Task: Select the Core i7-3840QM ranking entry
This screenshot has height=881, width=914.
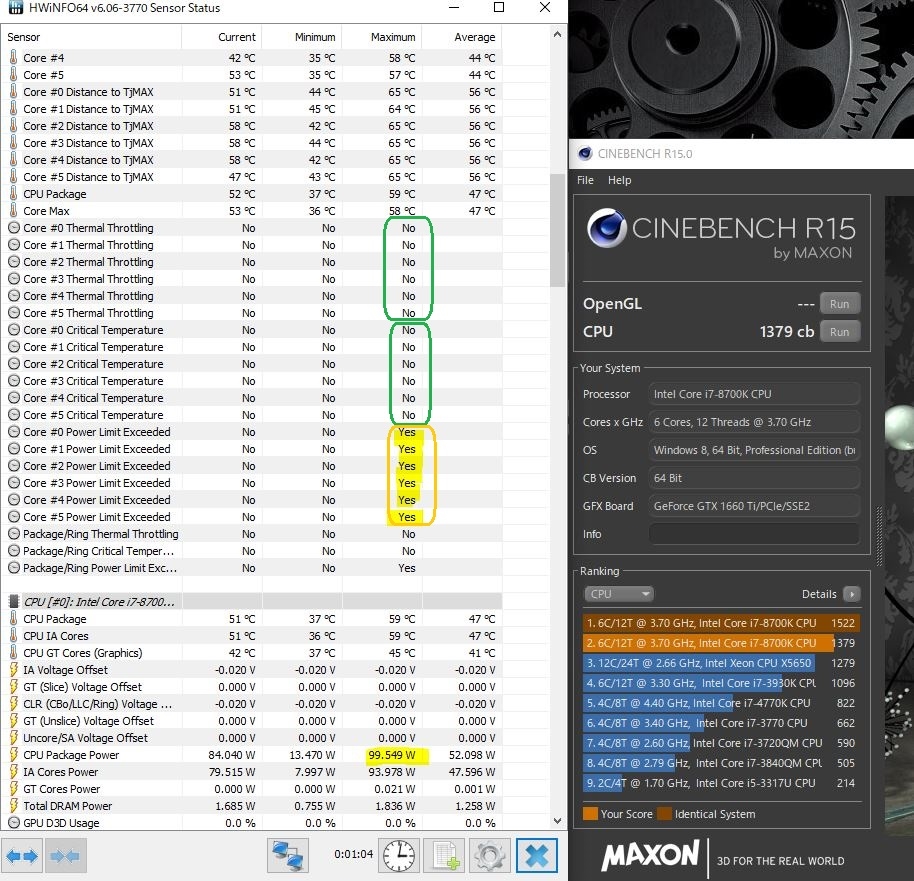Action: pos(721,763)
